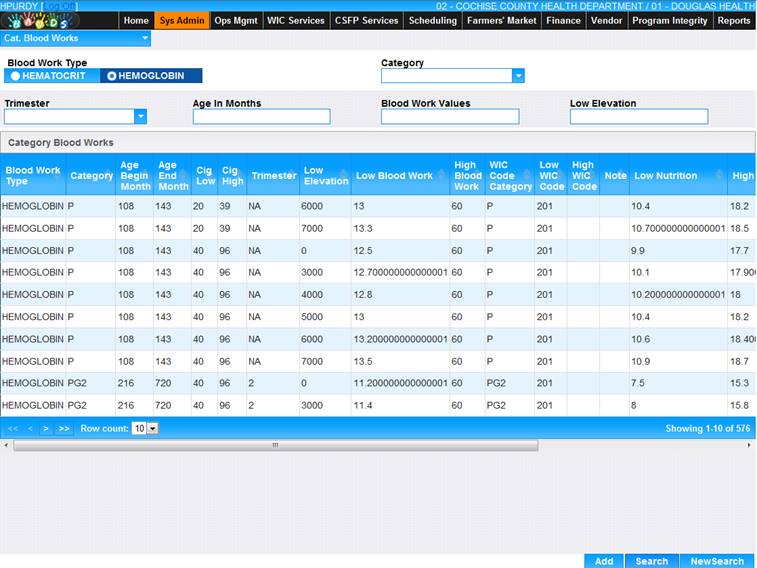The image size is (757, 568).
Task: Click the Add button
Action: tap(604, 561)
